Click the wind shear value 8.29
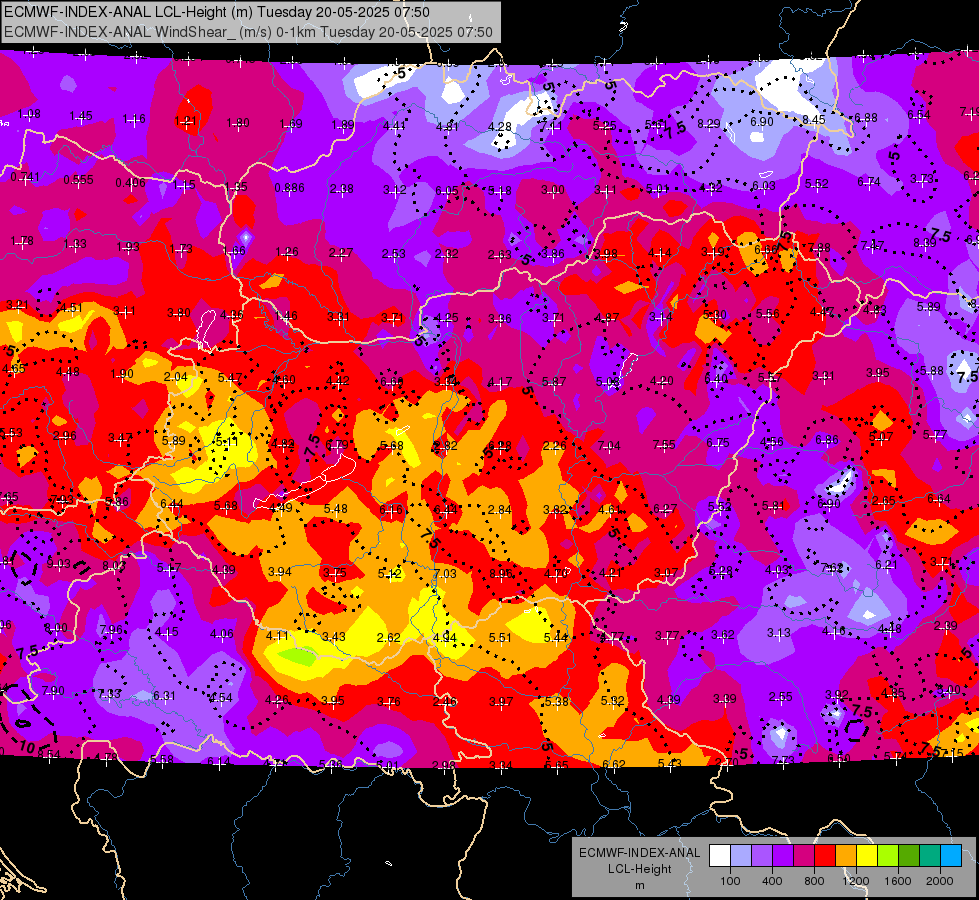The width and height of the screenshot is (979, 900). click(x=709, y=124)
